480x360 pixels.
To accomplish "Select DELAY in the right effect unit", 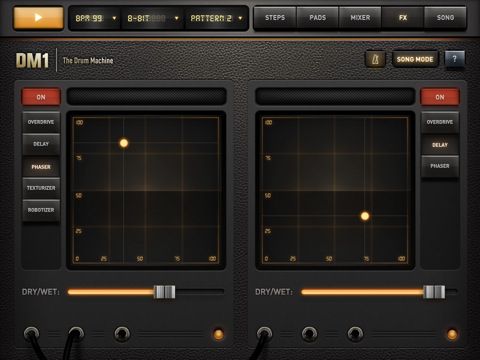I will click(440, 145).
